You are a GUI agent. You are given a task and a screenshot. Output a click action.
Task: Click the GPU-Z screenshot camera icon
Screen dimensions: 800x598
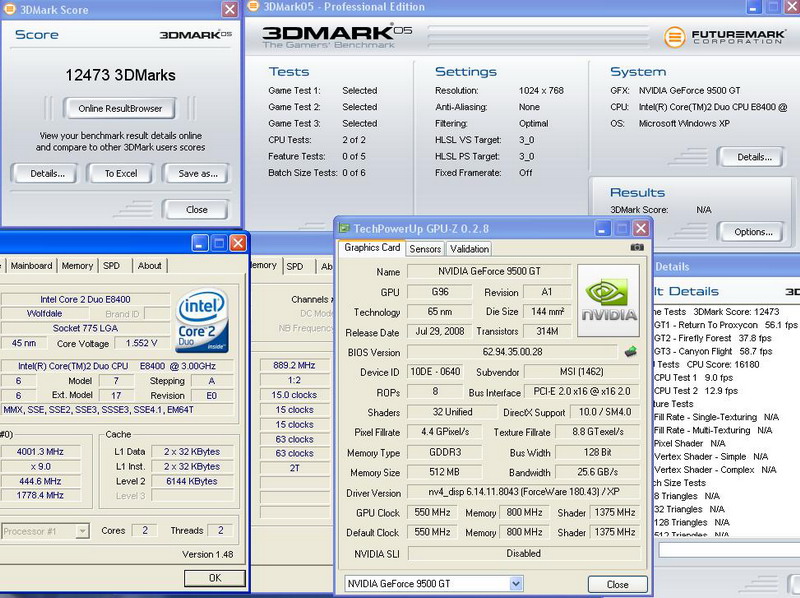pyautogui.click(x=637, y=247)
